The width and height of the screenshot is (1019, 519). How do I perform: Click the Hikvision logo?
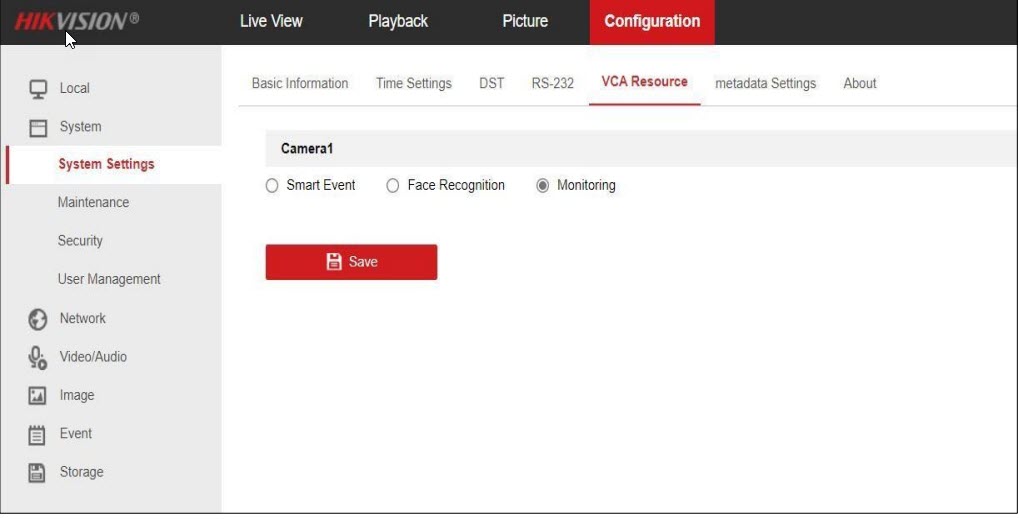coord(76,21)
